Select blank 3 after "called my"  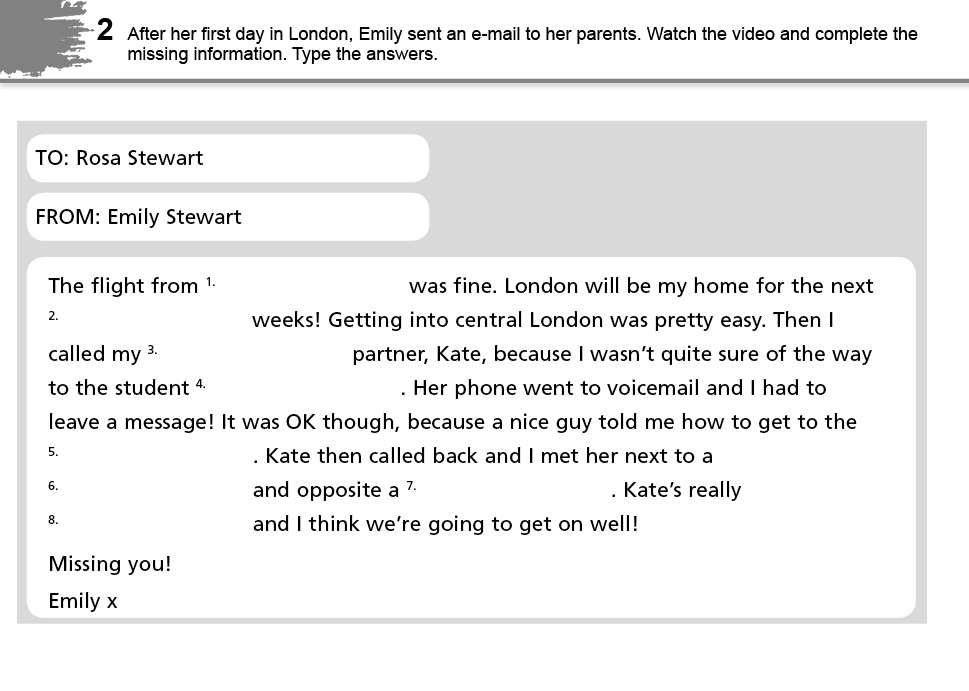(254, 354)
